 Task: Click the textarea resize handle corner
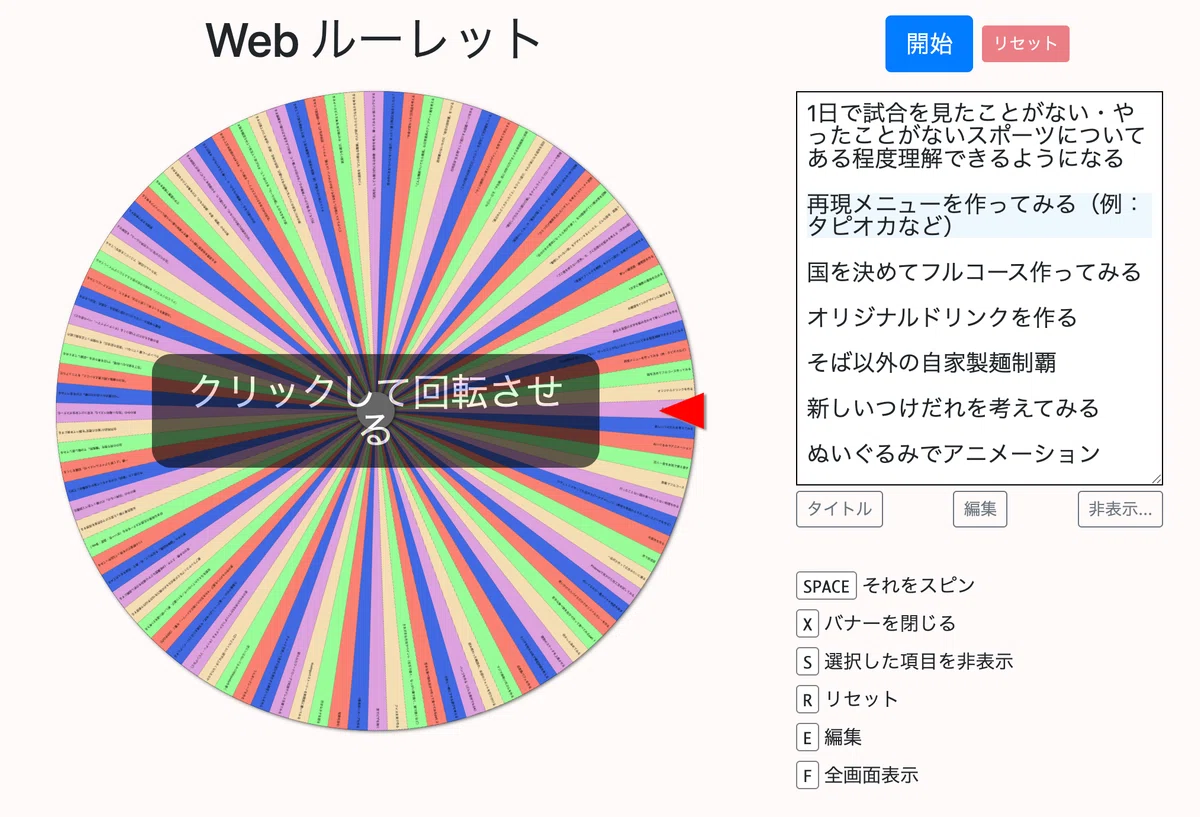1156,479
